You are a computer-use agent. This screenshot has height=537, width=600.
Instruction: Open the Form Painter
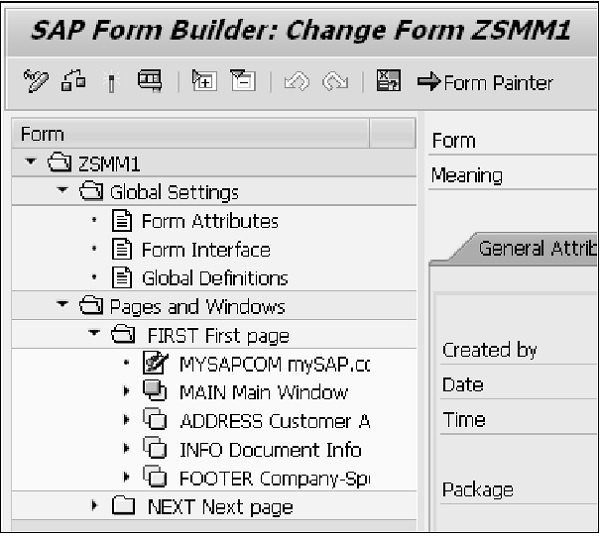pos(485,82)
